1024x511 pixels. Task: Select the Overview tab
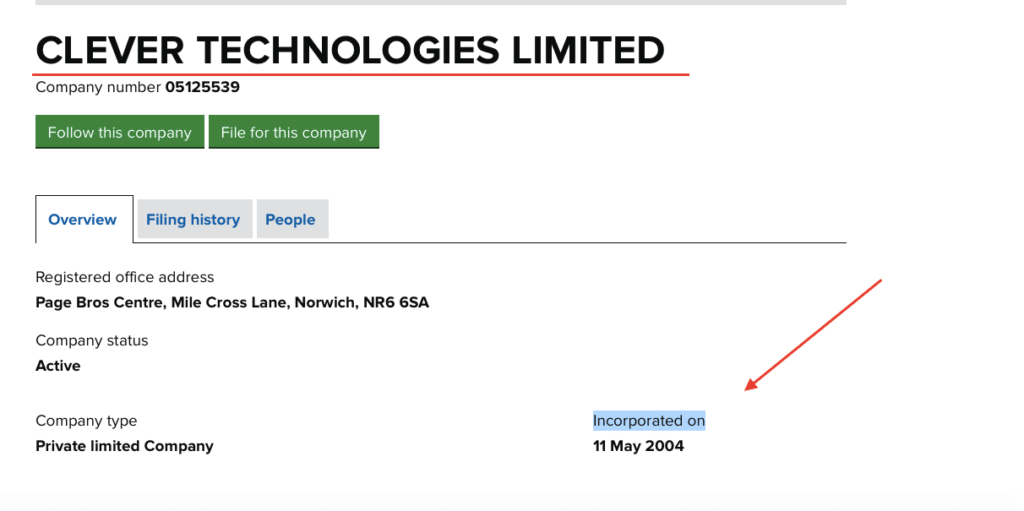(83, 219)
